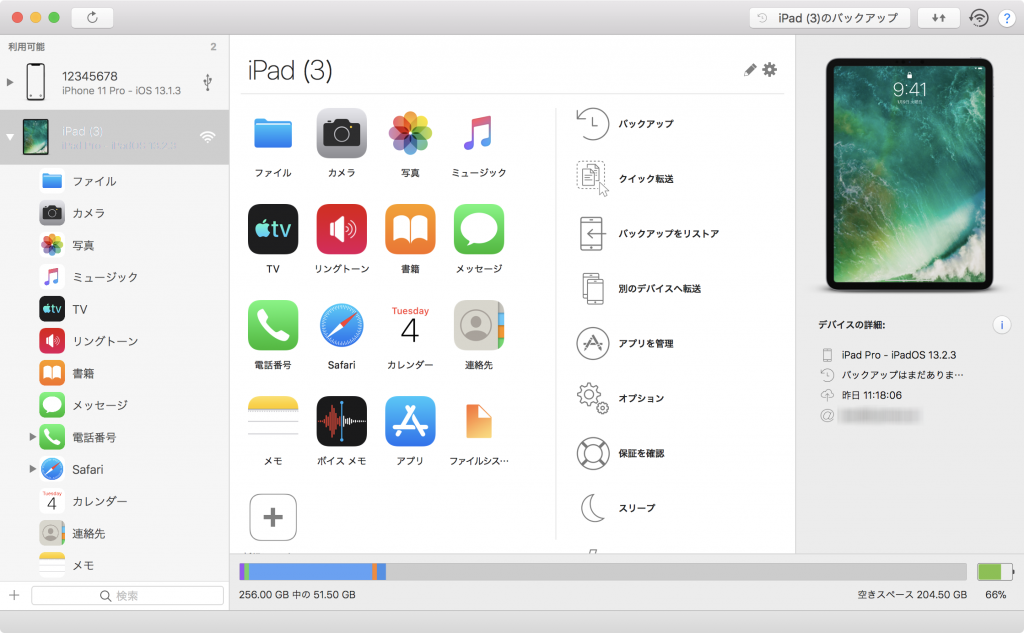Put the device to スリープ

click(x=616, y=508)
